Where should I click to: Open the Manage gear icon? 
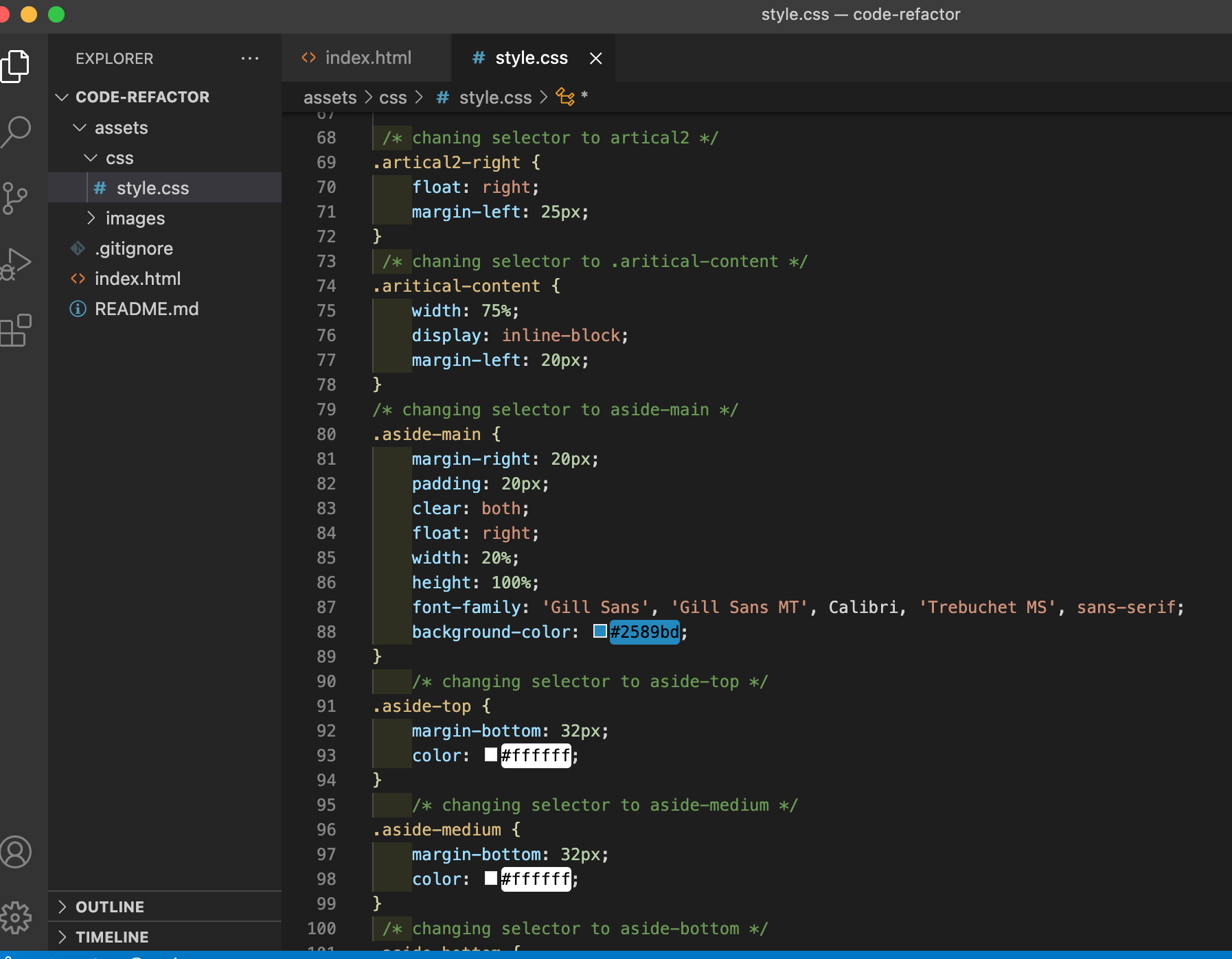click(x=16, y=918)
